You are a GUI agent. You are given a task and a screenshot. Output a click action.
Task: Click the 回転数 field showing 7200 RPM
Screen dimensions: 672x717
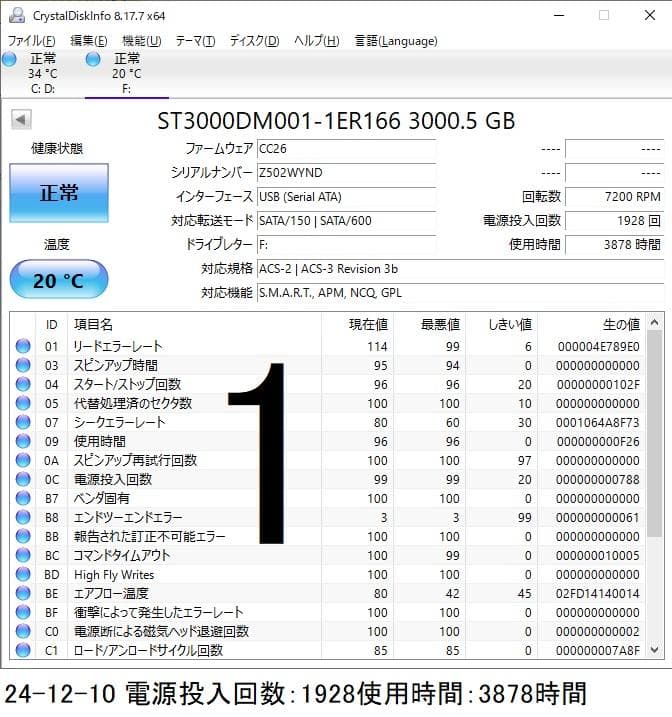tap(614, 197)
